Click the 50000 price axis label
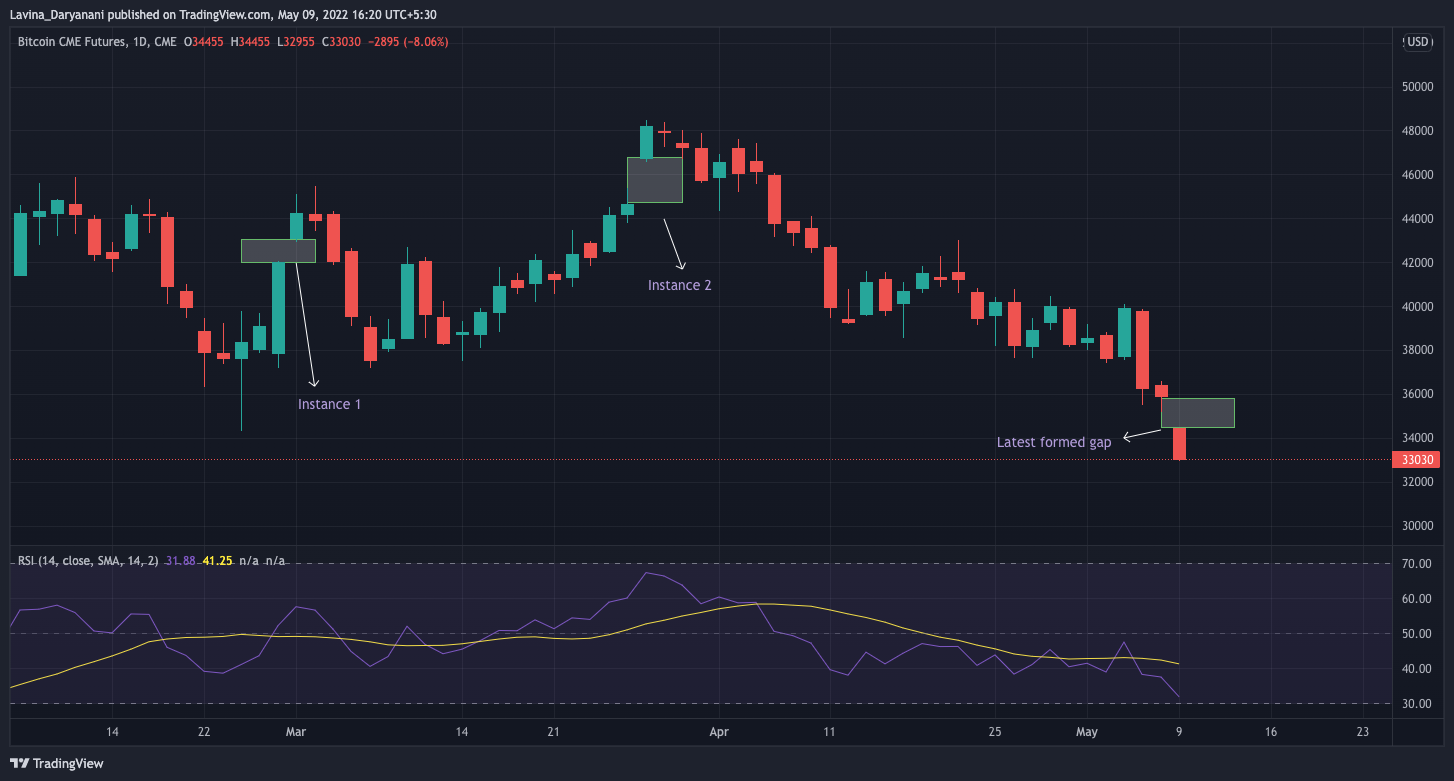Image resolution: width=1454 pixels, height=781 pixels. click(x=1416, y=87)
